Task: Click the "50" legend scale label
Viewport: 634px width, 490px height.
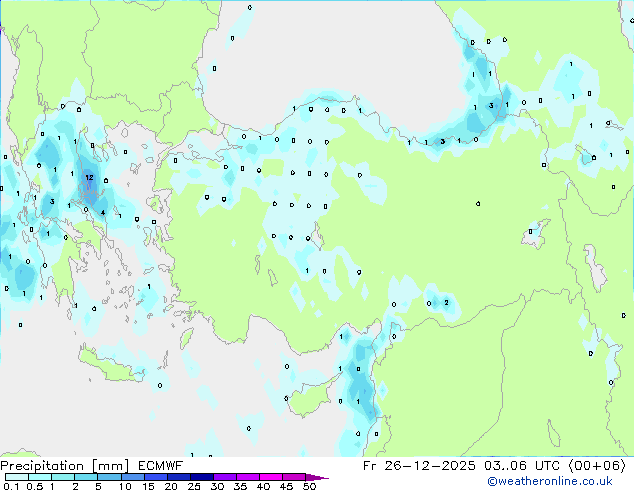Action: point(309,486)
